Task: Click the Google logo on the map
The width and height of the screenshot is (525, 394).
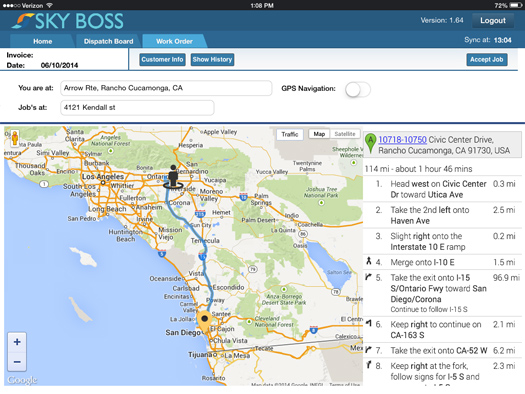Action: [22, 380]
